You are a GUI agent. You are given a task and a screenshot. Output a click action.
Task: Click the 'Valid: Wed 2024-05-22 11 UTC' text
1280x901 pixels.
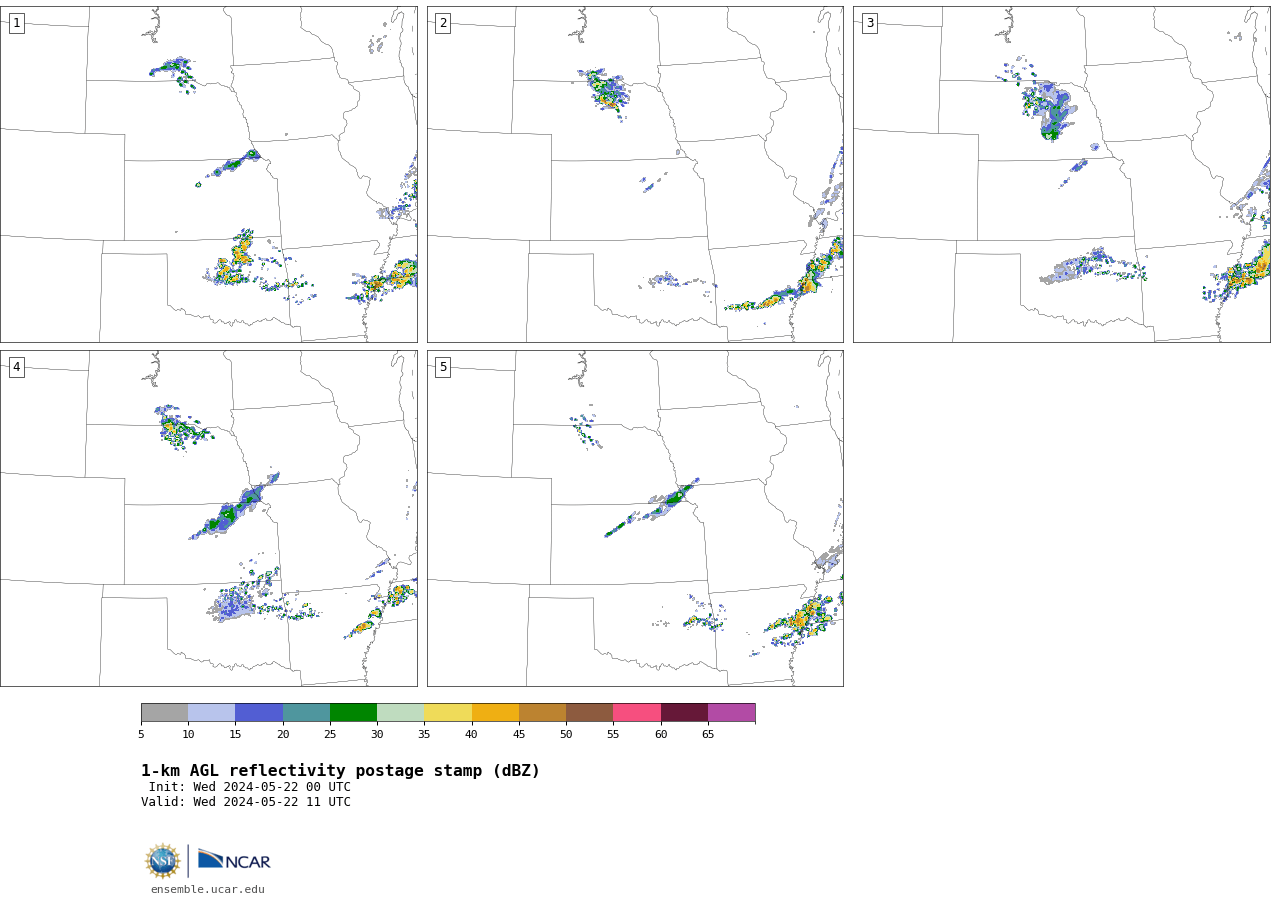pyautogui.click(x=246, y=802)
